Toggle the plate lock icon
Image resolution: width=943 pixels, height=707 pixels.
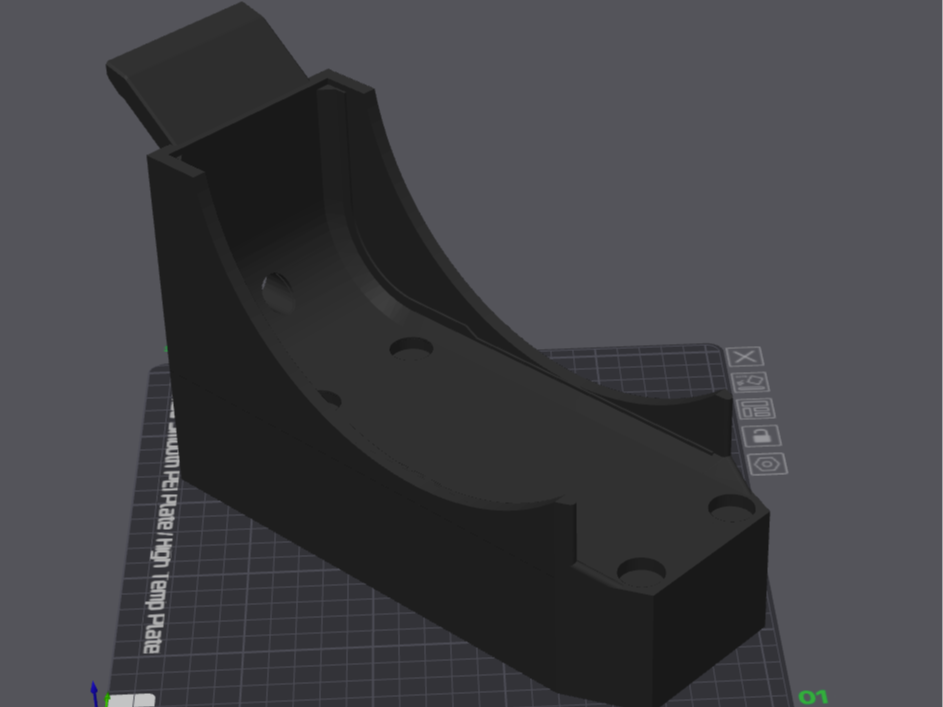coord(761,436)
